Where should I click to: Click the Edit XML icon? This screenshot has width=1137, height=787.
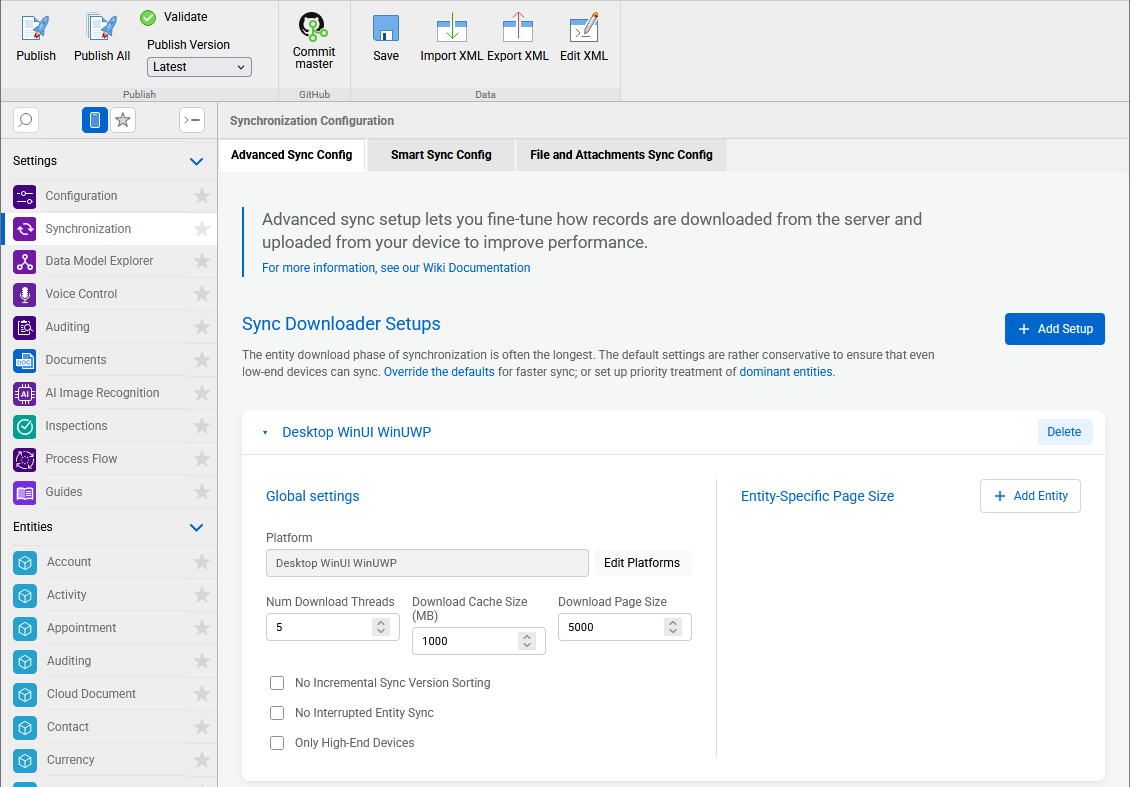coord(584,28)
